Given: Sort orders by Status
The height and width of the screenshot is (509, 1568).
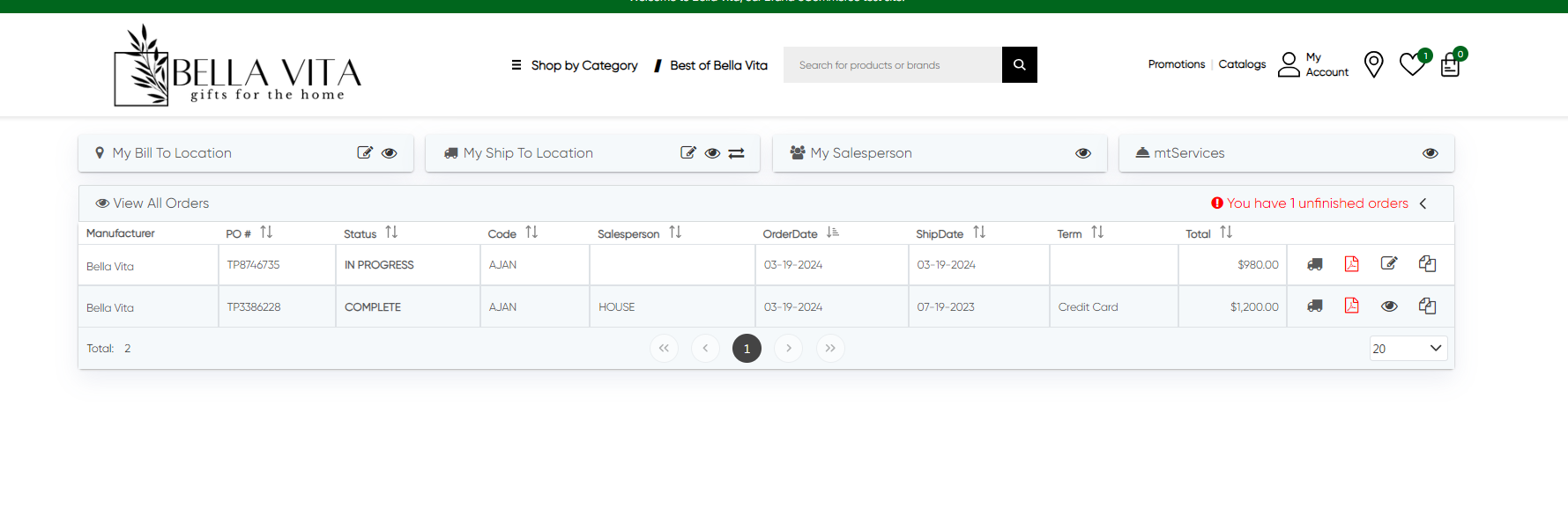Looking at the screenshot, I should pos(391,232).
